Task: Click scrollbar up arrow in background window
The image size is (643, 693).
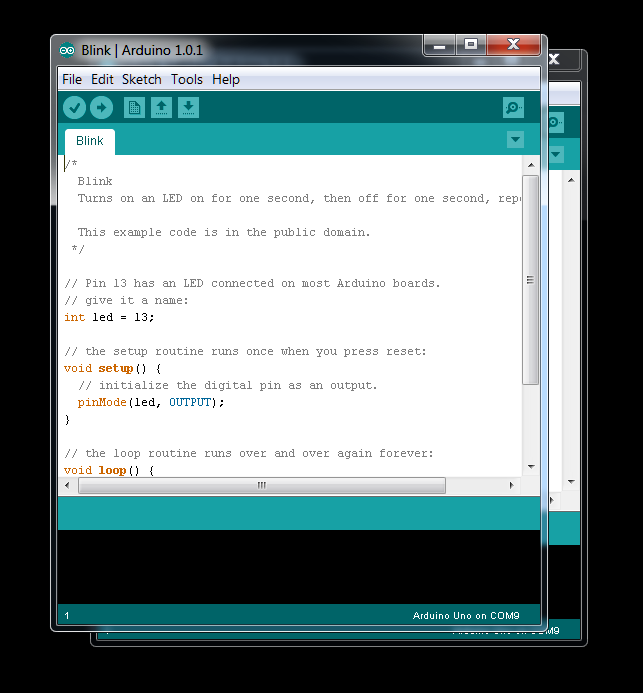Action: (571, 180)
